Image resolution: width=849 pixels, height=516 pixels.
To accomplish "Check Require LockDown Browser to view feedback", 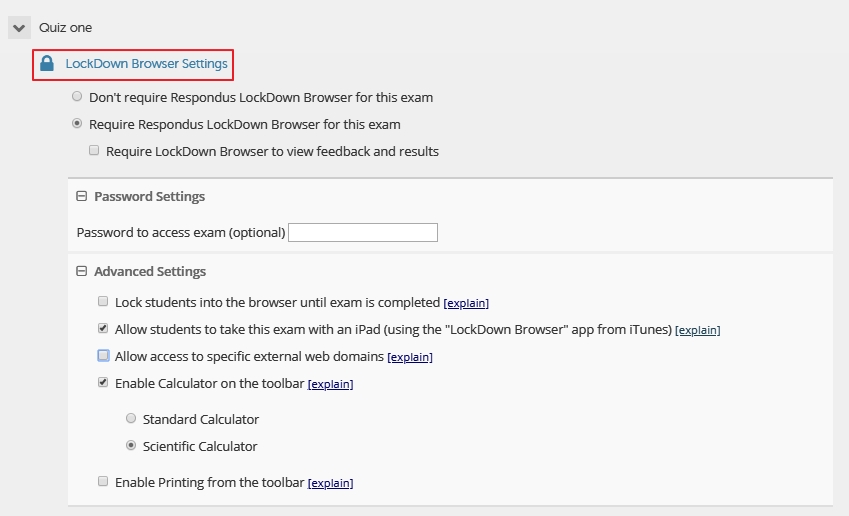I will 94,151.
